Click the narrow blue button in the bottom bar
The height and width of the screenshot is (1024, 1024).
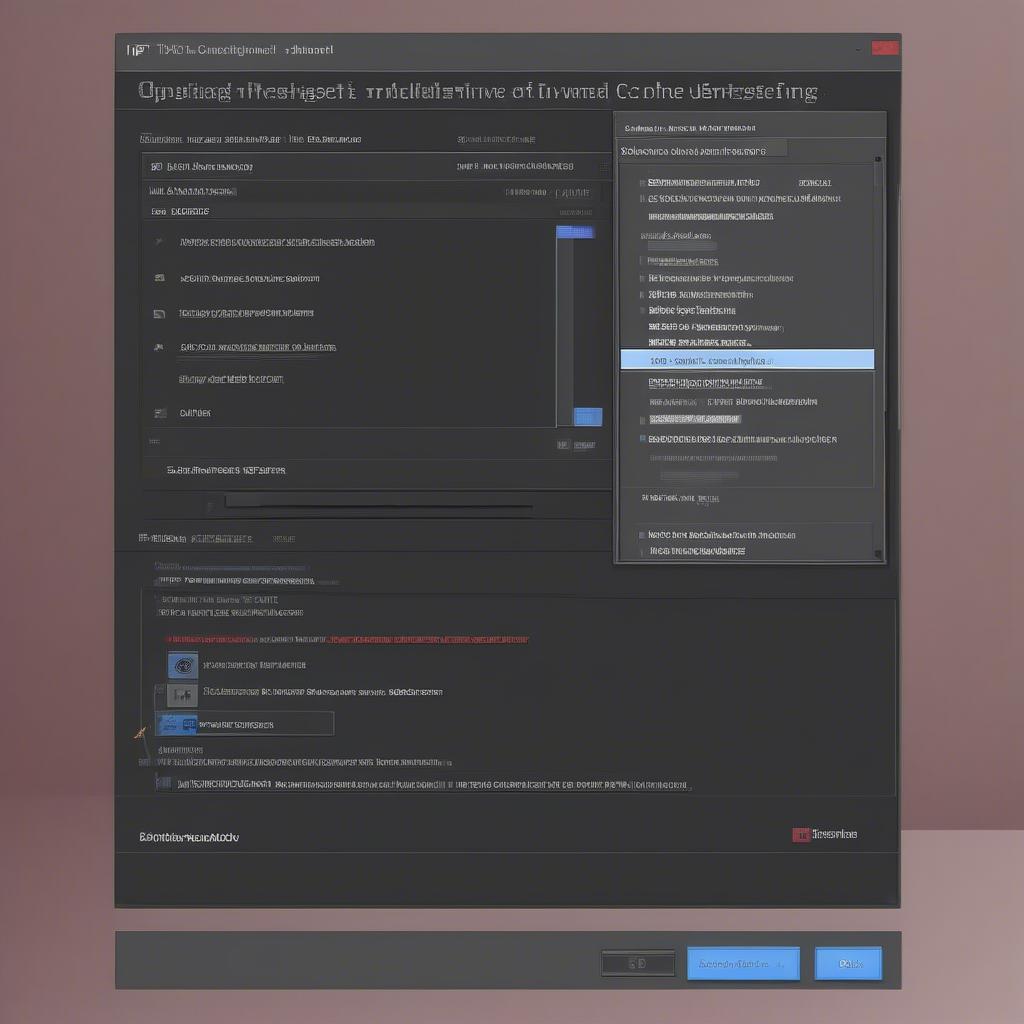pyautogui.click(x=848, y=963)
